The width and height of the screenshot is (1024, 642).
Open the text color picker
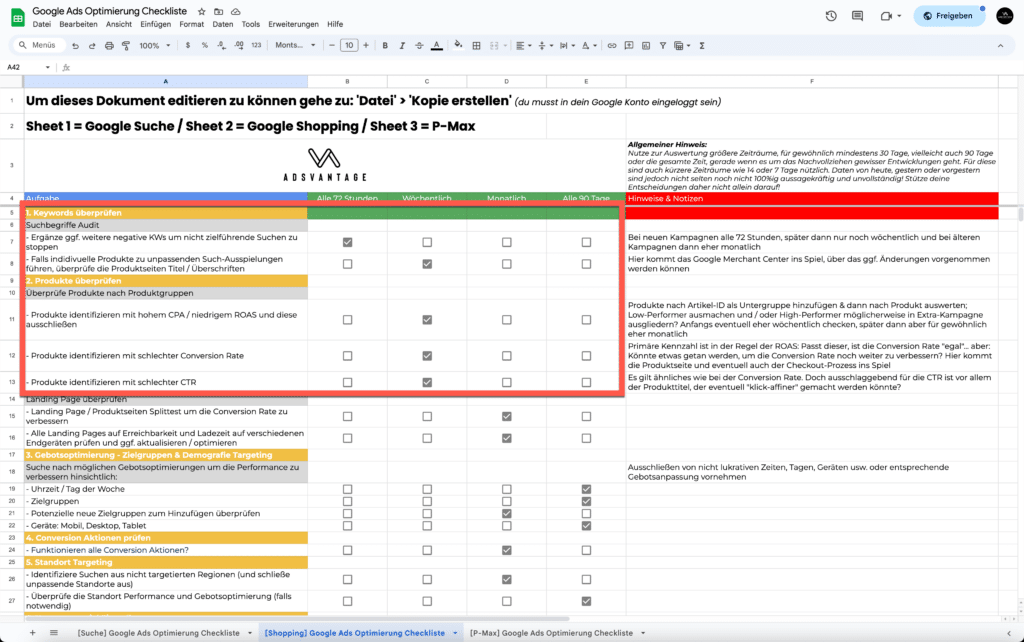point(437,46)
